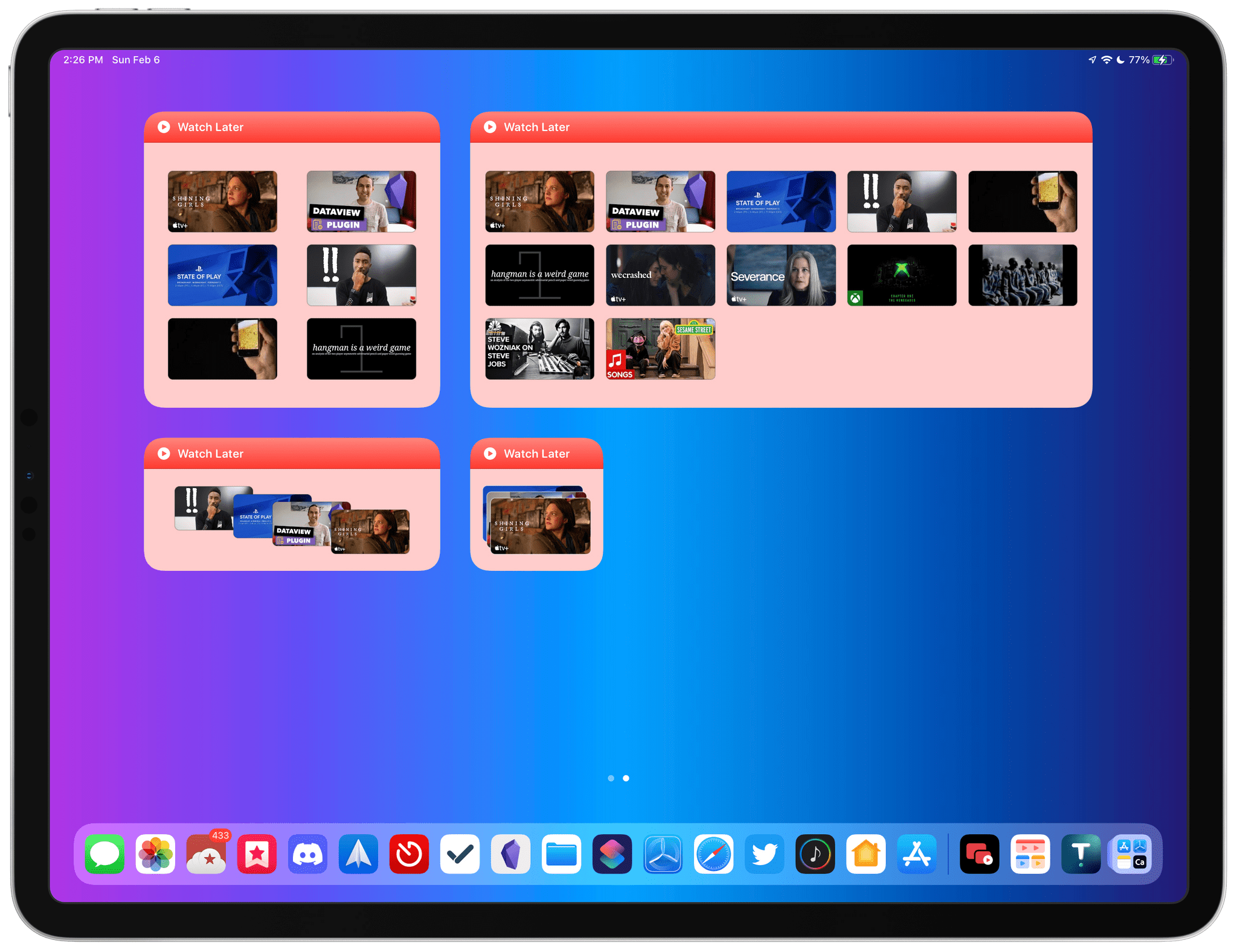The image size is (1237, 952).
Task: Open the Files app in dock
Action: tap(561, 854)
